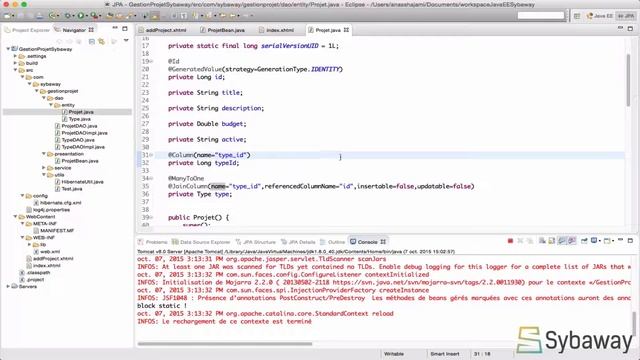
Task: Open the JPA Details tab
Action: (298, 242)
